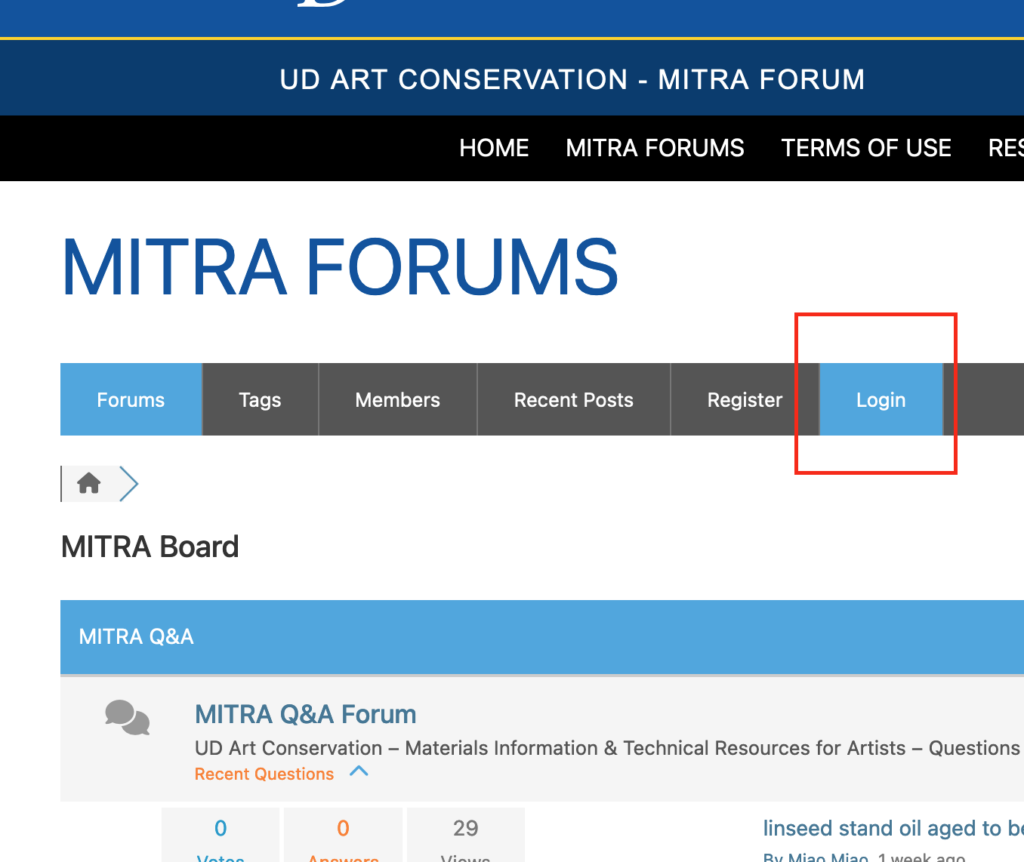
Task: Open the TERMS OF USE menu item
Action: (x=866, y=148)
